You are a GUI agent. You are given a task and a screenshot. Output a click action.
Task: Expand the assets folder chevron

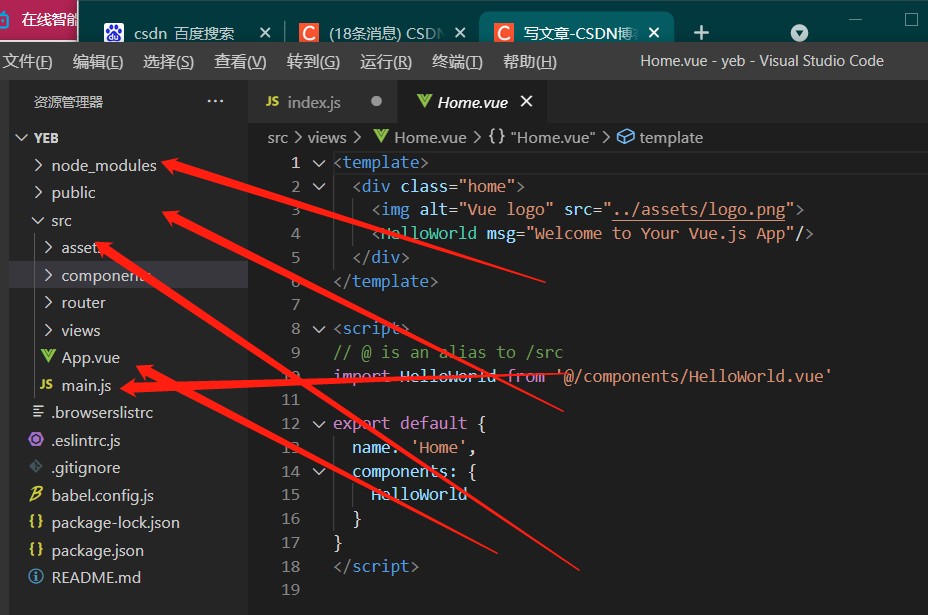[x=49, y=247]
